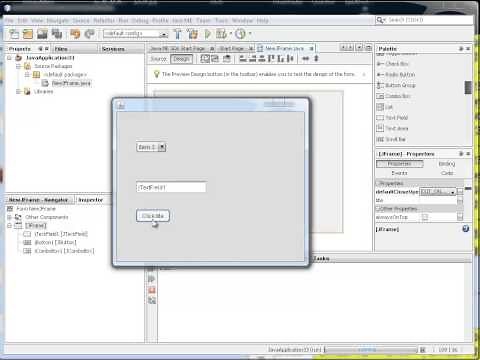Collapse the JavaApplication project node
The image size is (480, 360).
[9, 58]
